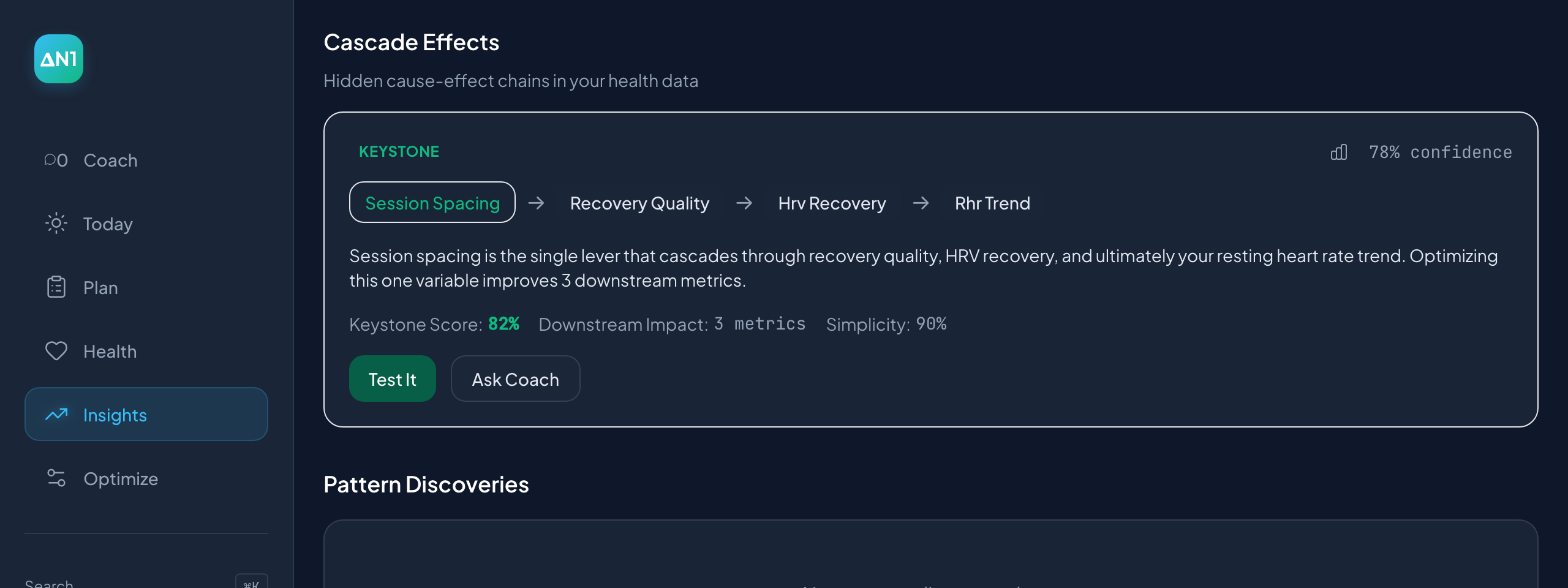Screen dimensions: 1568x588
Task: Click the Ask Coach button
Action: [x=515, y=379]
